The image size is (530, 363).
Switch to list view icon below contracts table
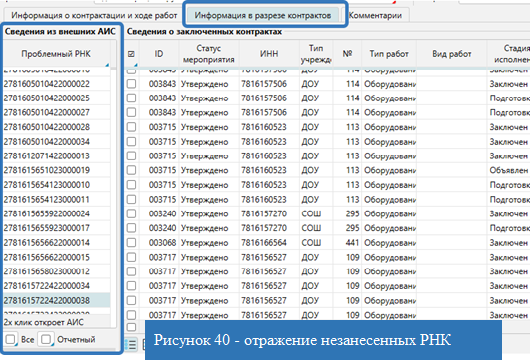[x=131, y=344]
